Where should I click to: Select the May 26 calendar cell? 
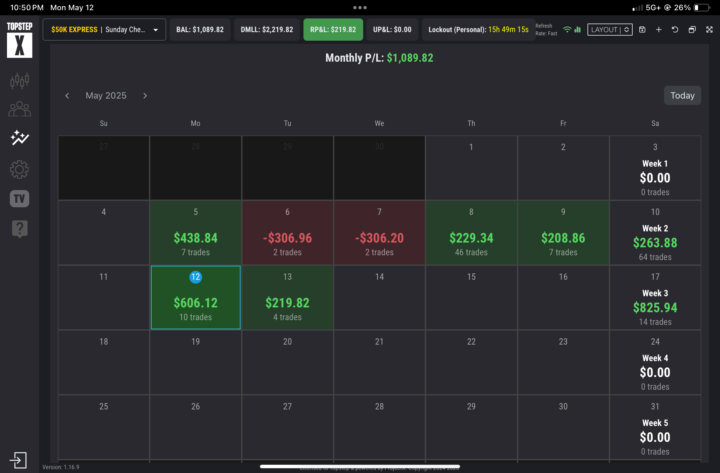click(196, 427)
